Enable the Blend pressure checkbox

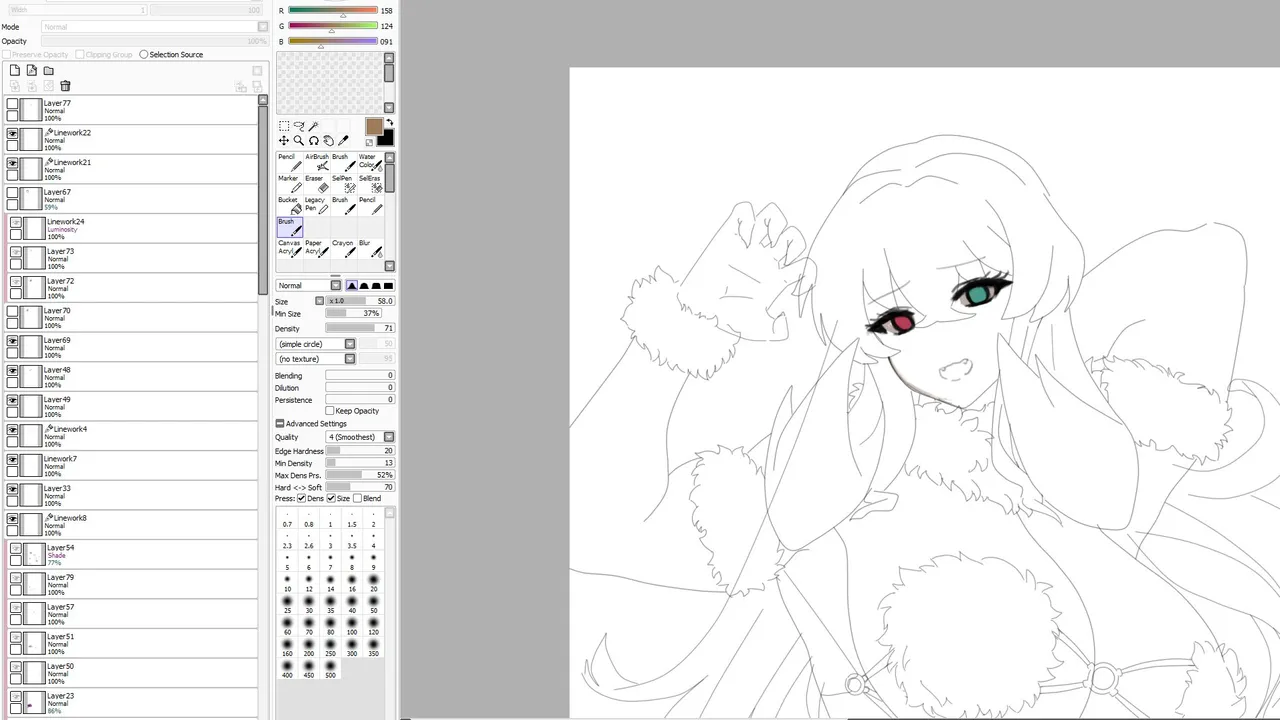[358, 498]
